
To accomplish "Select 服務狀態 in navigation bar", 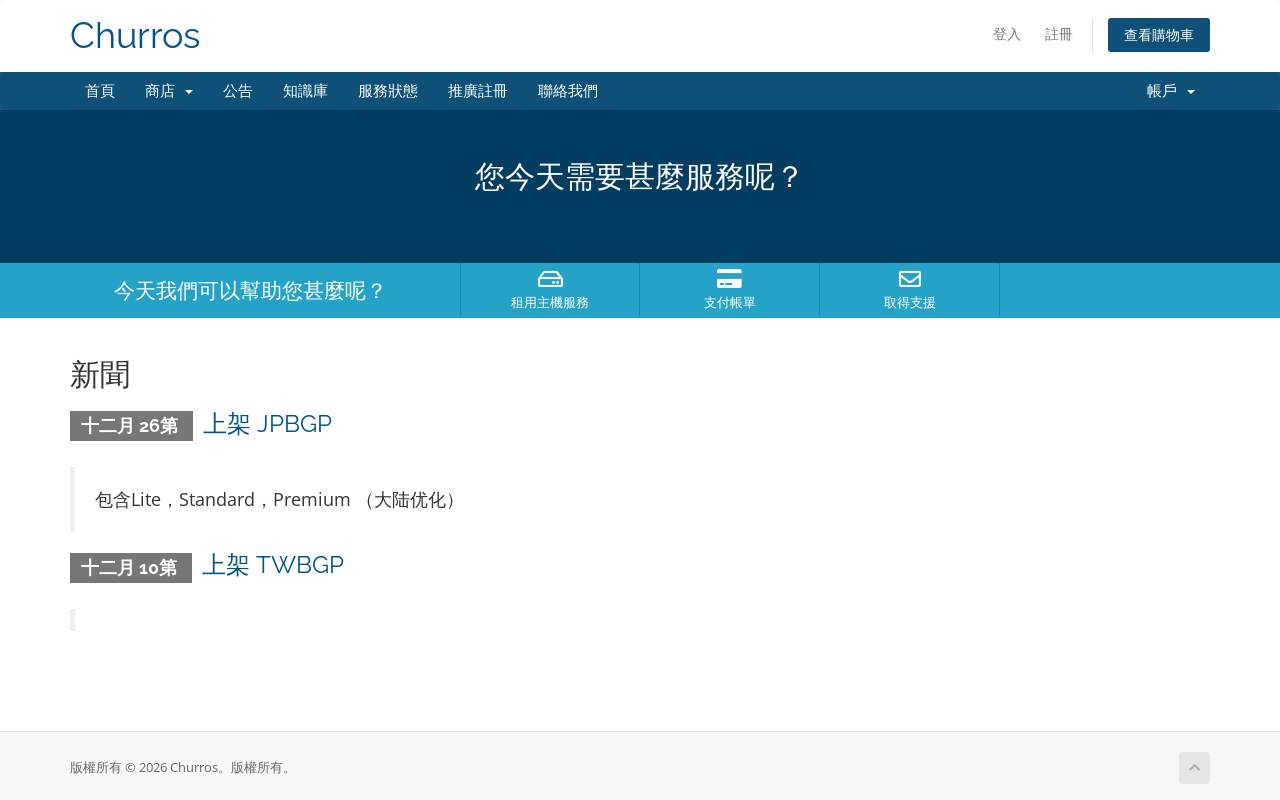I will click(x=388, y=91).
